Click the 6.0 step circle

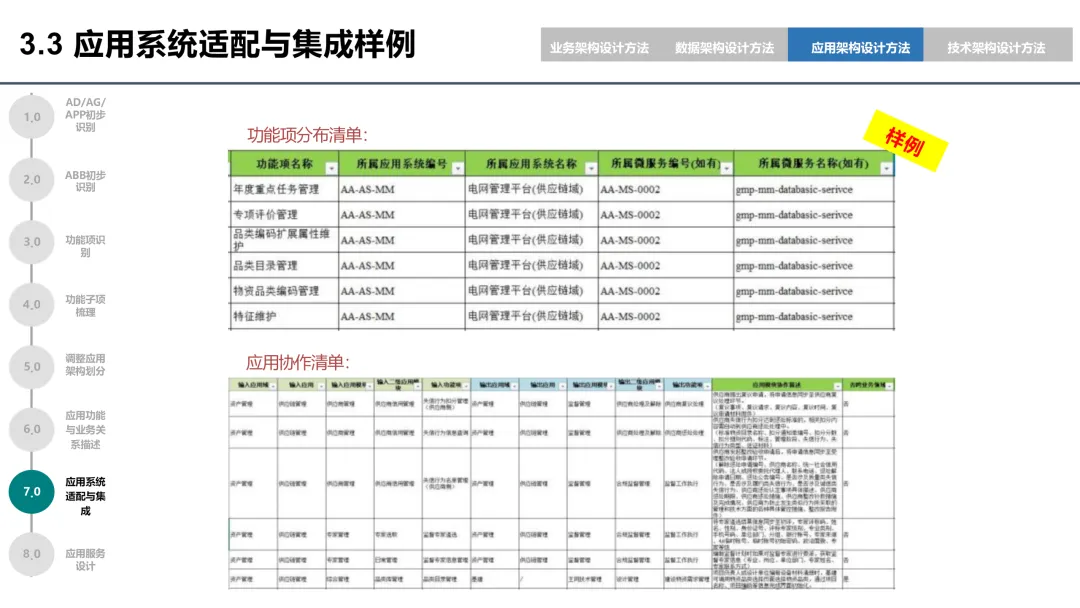point(32,429)
